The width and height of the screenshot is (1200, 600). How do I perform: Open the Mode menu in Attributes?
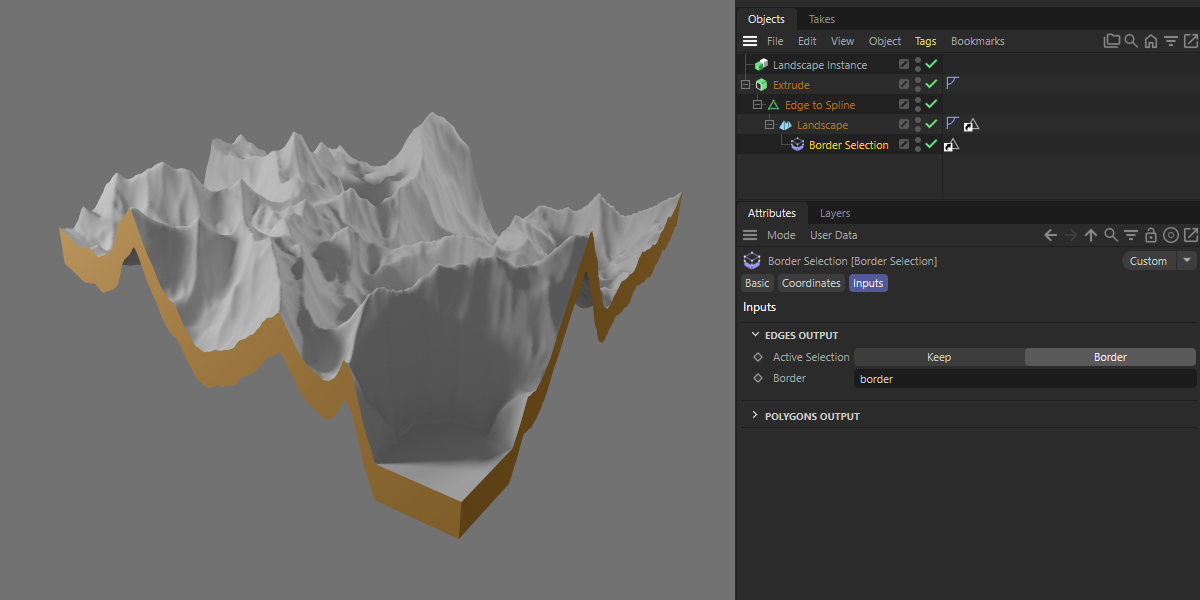781,235
